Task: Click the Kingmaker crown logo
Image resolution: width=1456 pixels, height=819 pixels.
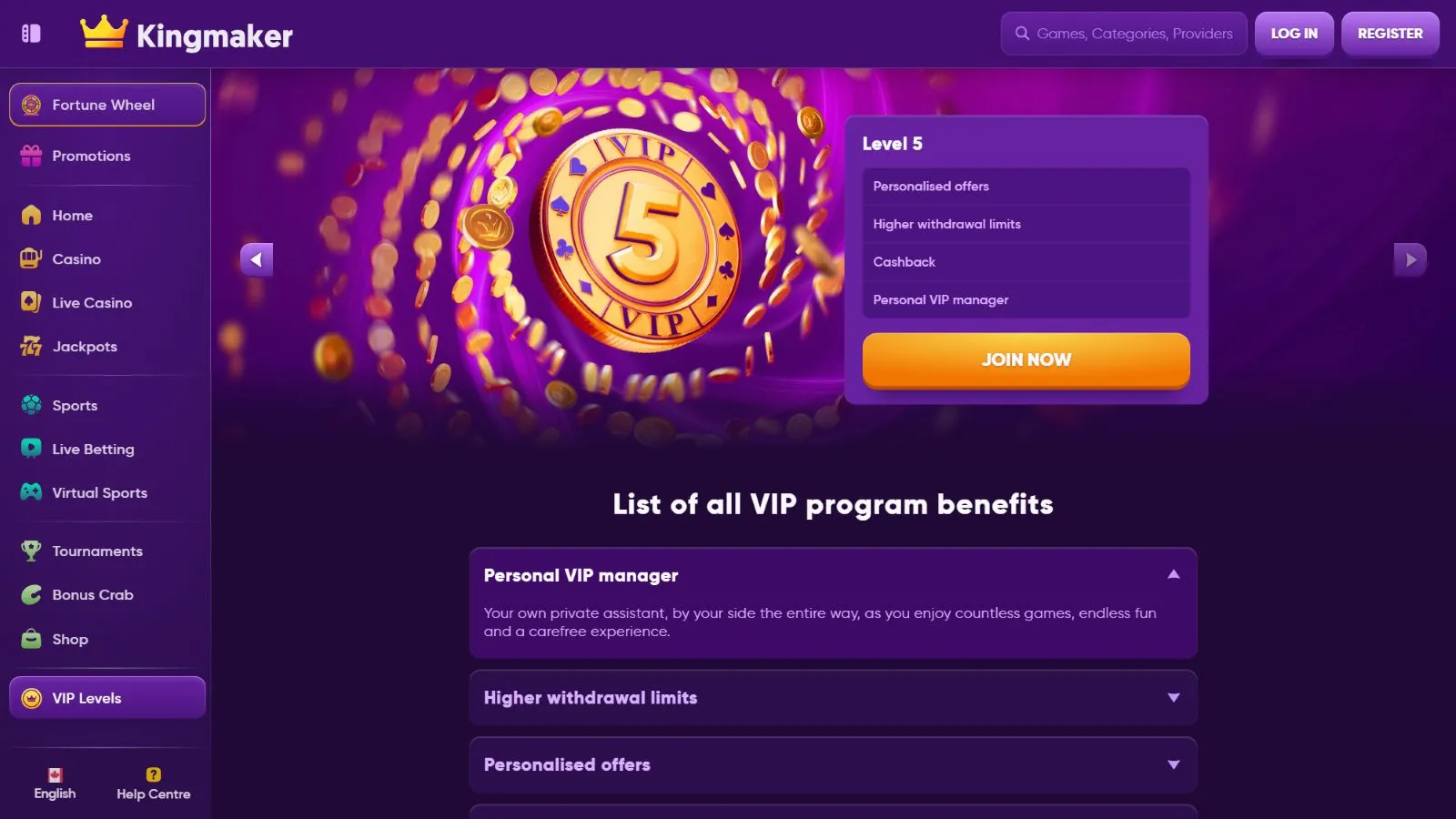Action: (x=103, y=32)
